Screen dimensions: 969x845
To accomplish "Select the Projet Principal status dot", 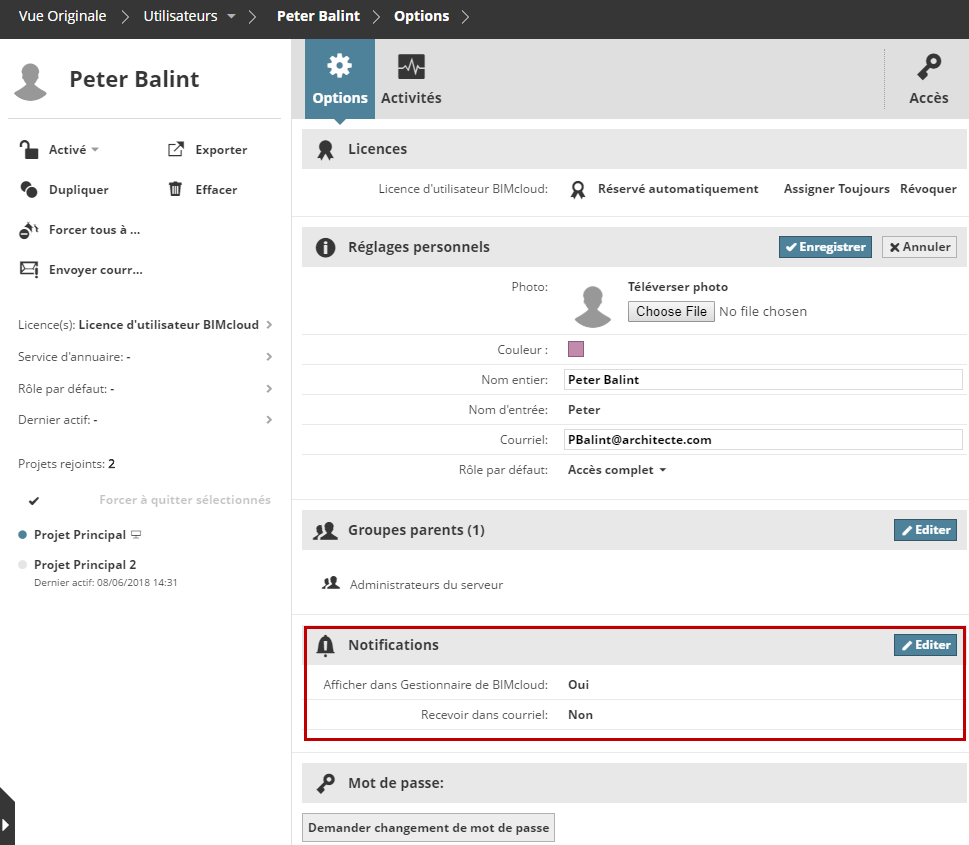I will point(23,535).
